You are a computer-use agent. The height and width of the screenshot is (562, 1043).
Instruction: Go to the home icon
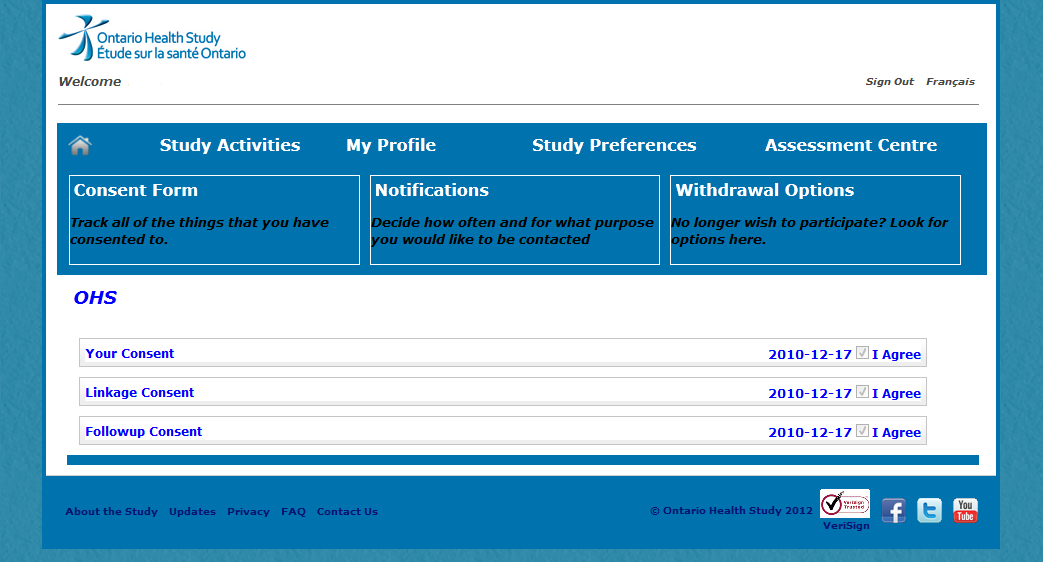point(80,145)
